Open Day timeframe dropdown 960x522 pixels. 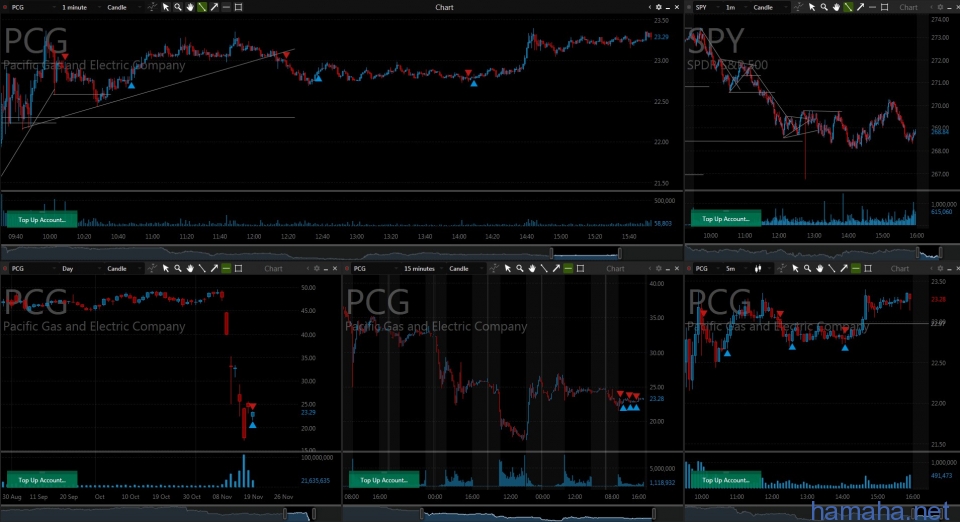[80, 269]
